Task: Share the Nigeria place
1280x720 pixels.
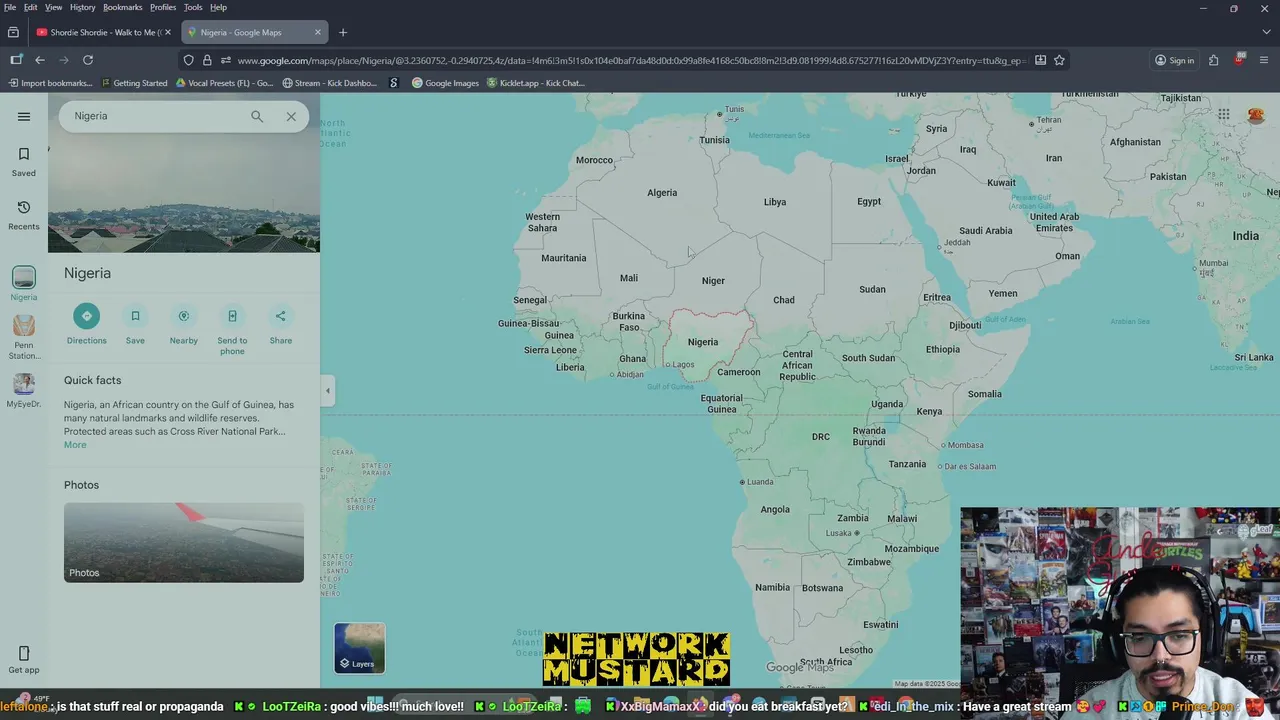Action: [x=281, y=325]
